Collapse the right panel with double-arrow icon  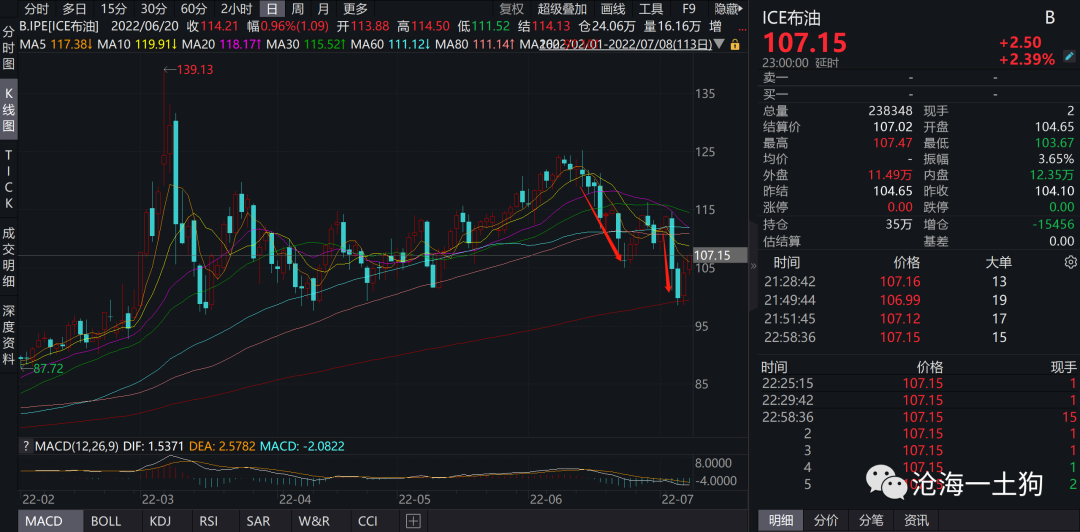[x=753, y=265]
